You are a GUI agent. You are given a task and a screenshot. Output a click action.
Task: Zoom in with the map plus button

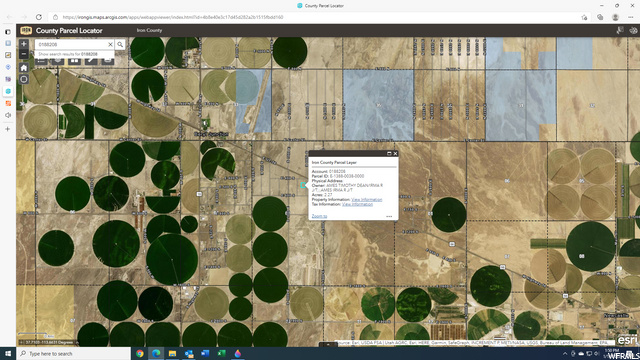24,44
